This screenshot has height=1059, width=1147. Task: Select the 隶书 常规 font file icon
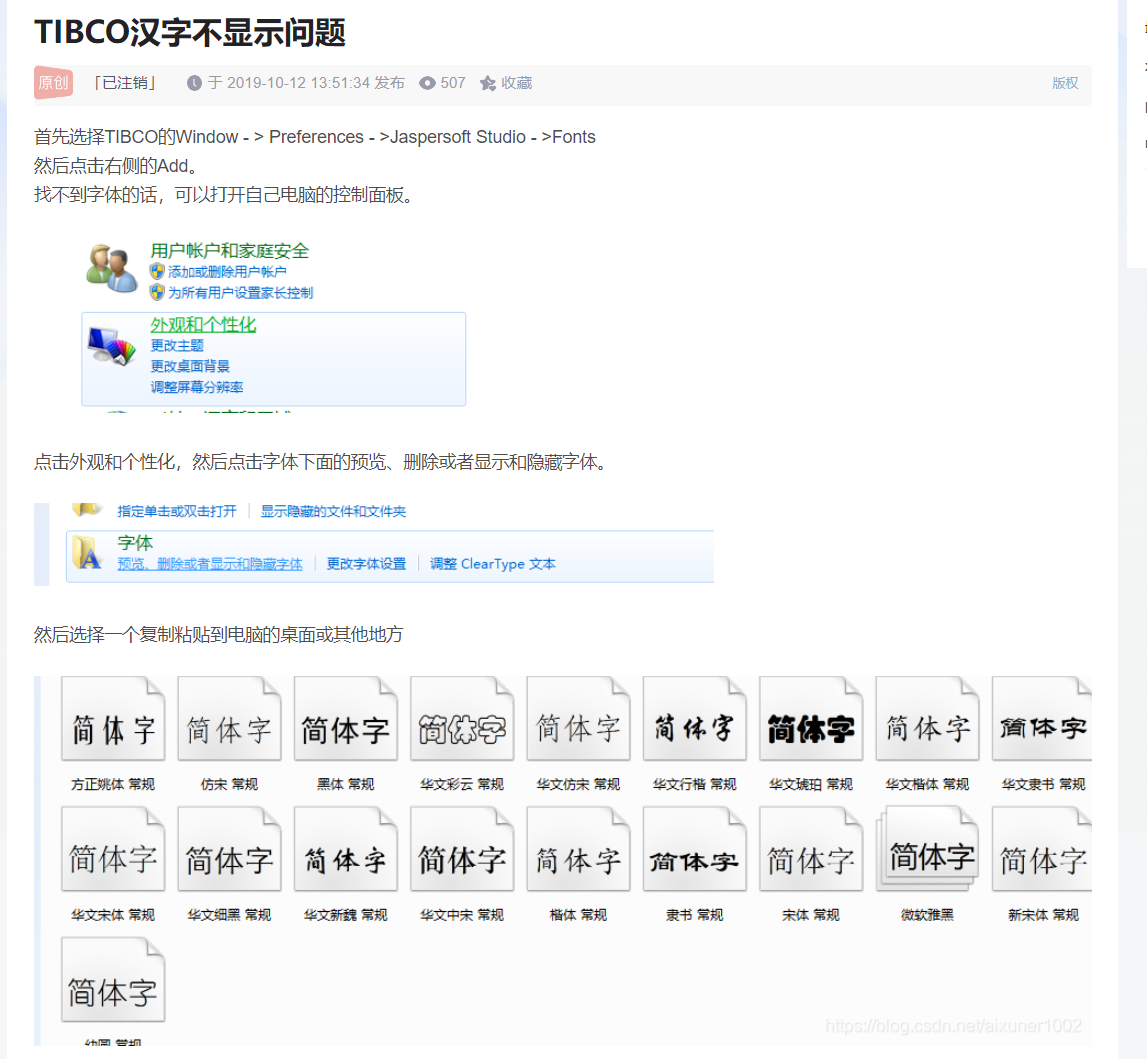695,849
